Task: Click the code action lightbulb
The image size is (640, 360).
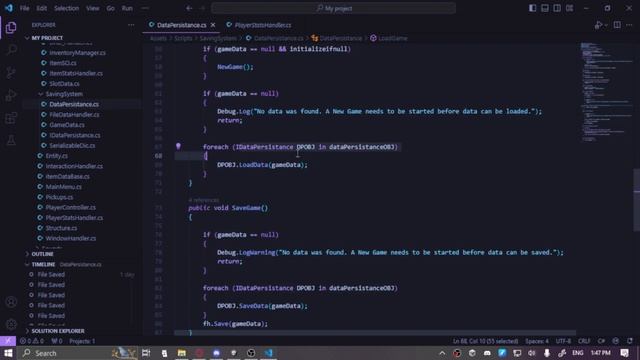Action: tap(178, 146)
